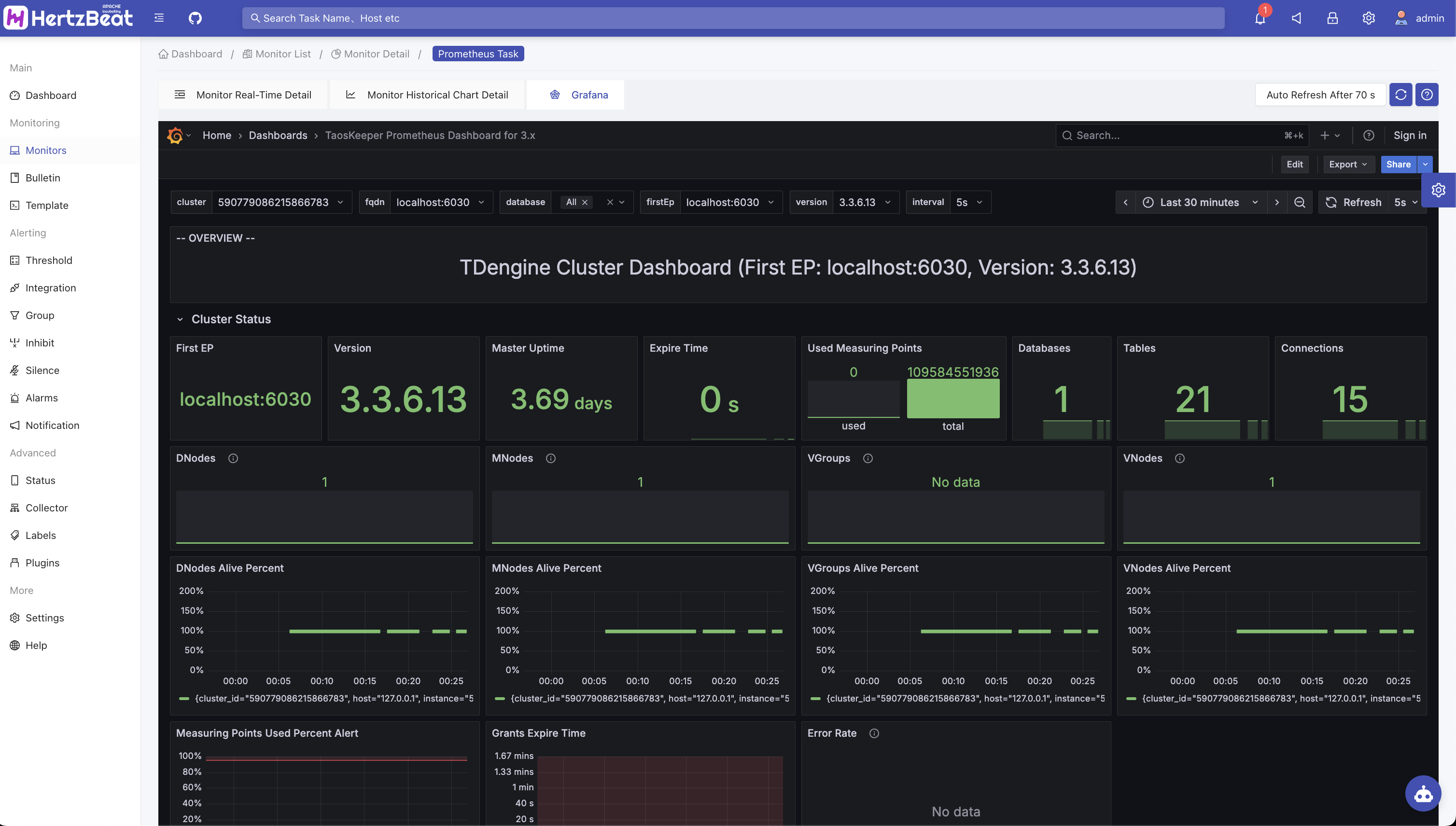The height and width of the screenshot is (826, 1456).
Task: Click Grafana zoom out time range icon
Action: point(1299,203)
